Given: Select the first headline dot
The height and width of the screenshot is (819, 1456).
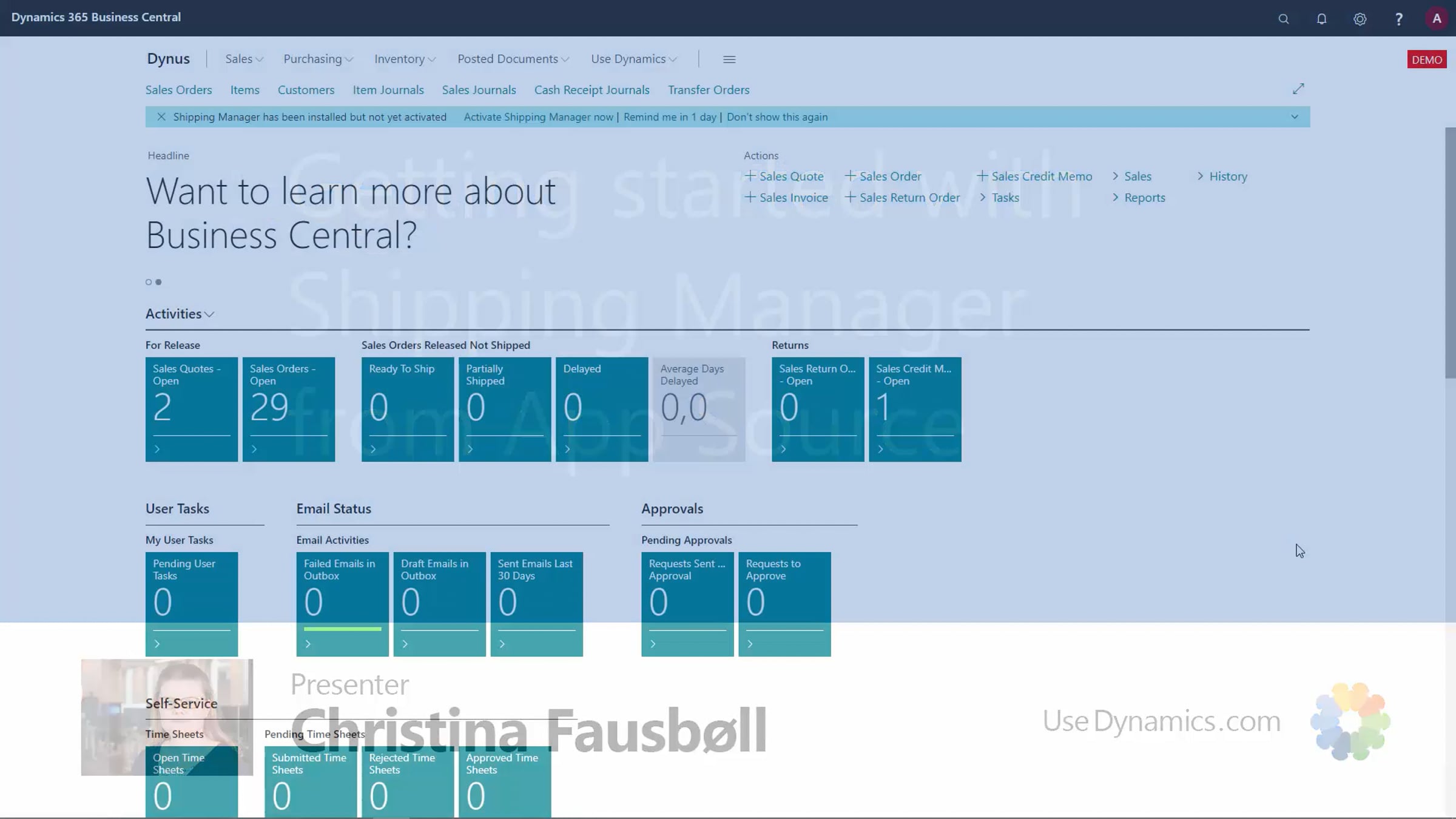Looking at the screenshot, I should (149, 282).
